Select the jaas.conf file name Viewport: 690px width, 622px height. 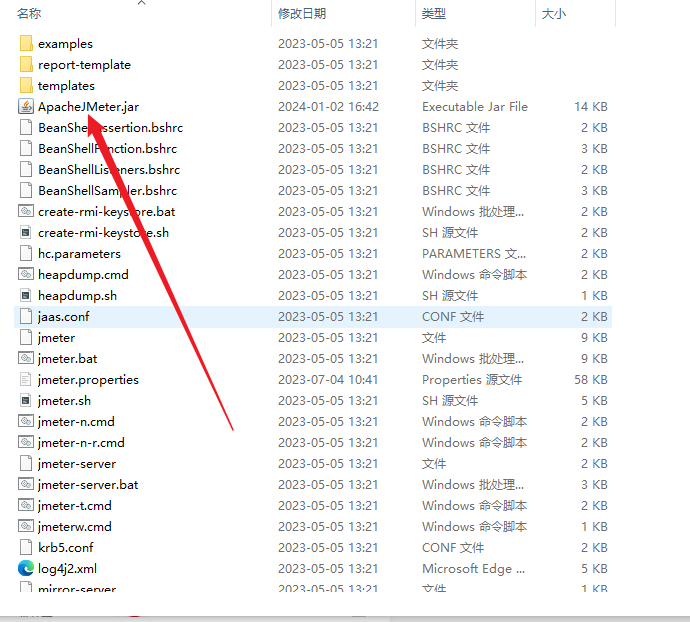(x=63, y=317)
